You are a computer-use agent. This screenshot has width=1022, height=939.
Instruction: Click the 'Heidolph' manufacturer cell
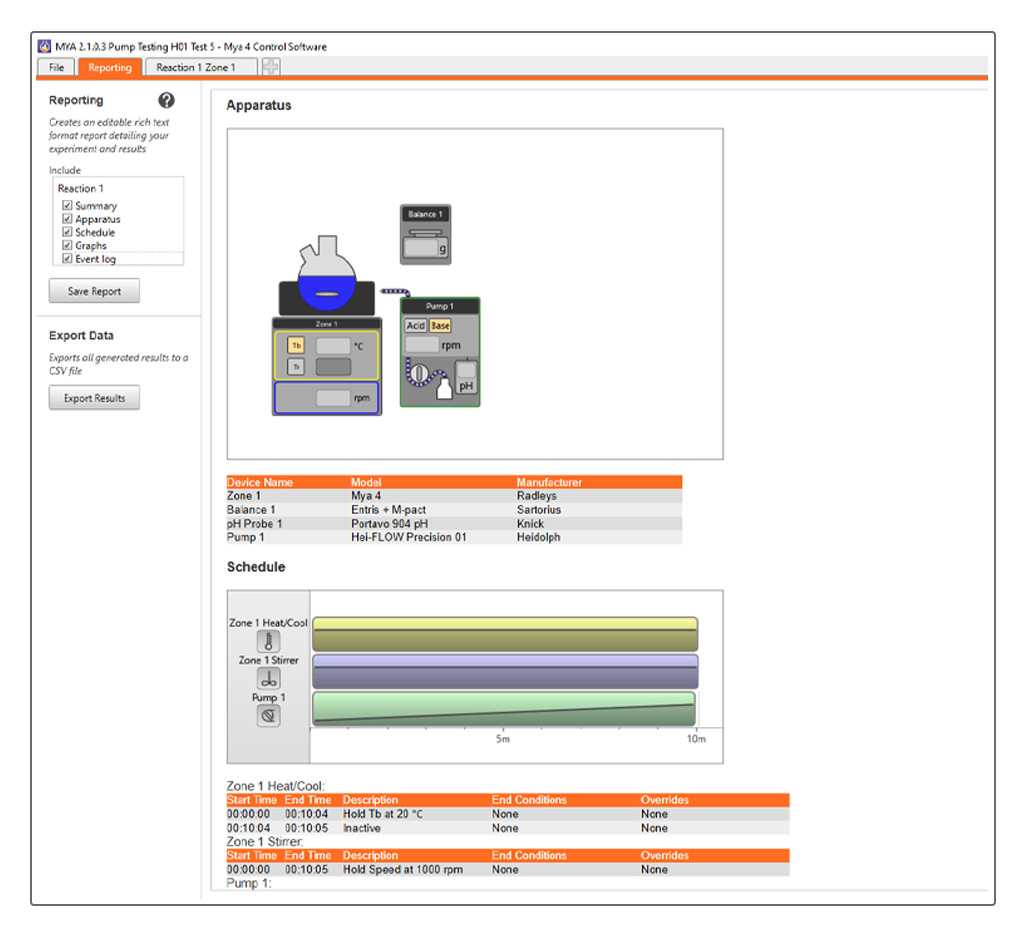pyautogui.click(x=538, y=538)
